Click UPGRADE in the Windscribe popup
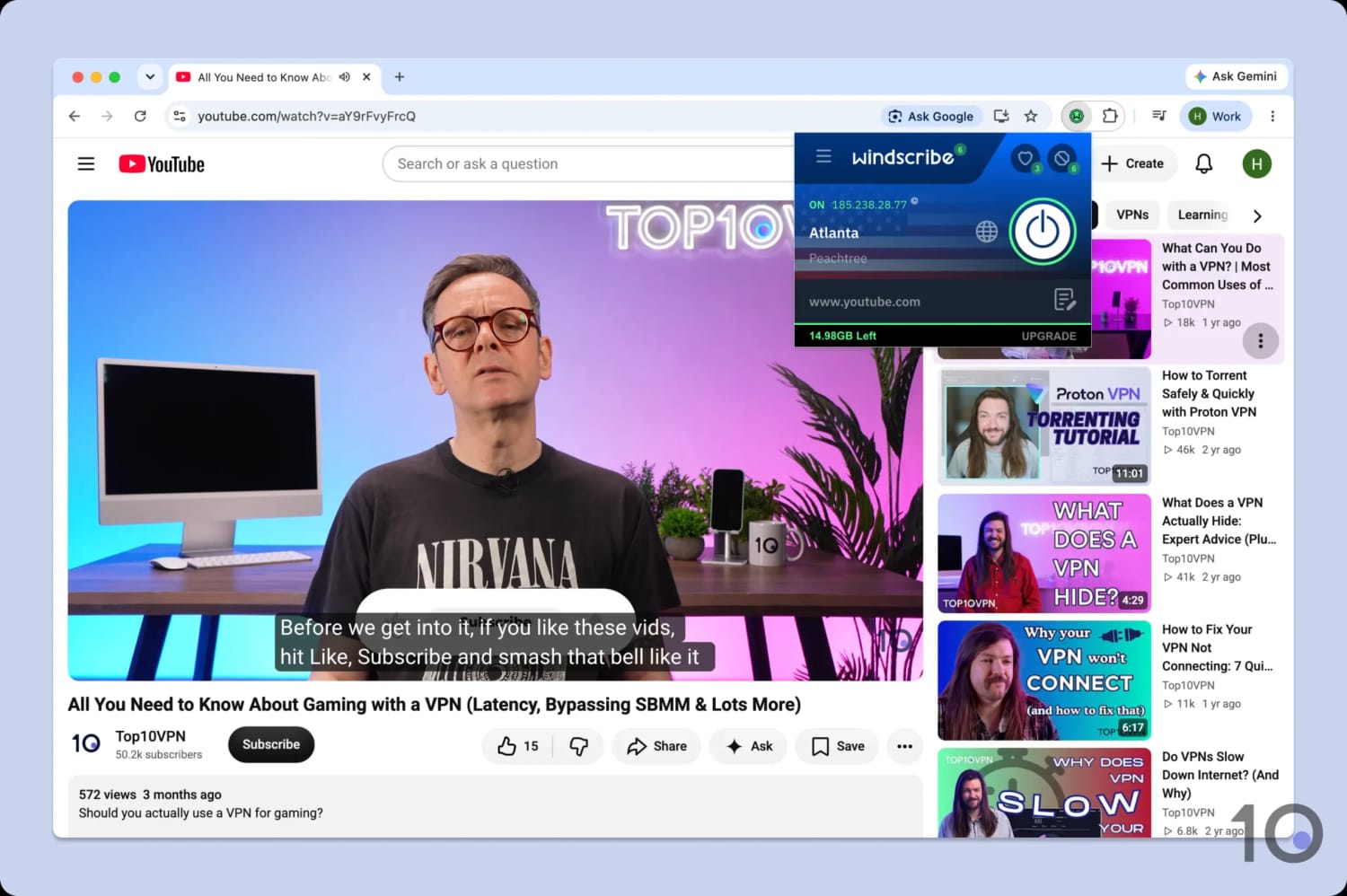 pyautogui.click(x=1048, y=336)
